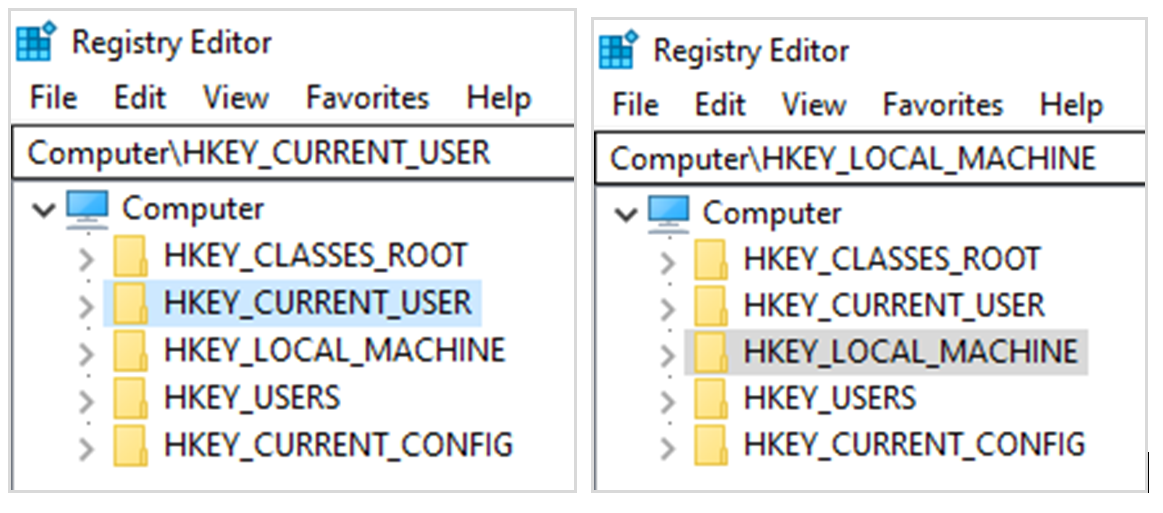
Task: Click the Registry Editor app icon in left window
Action: (x=36, y=44)
